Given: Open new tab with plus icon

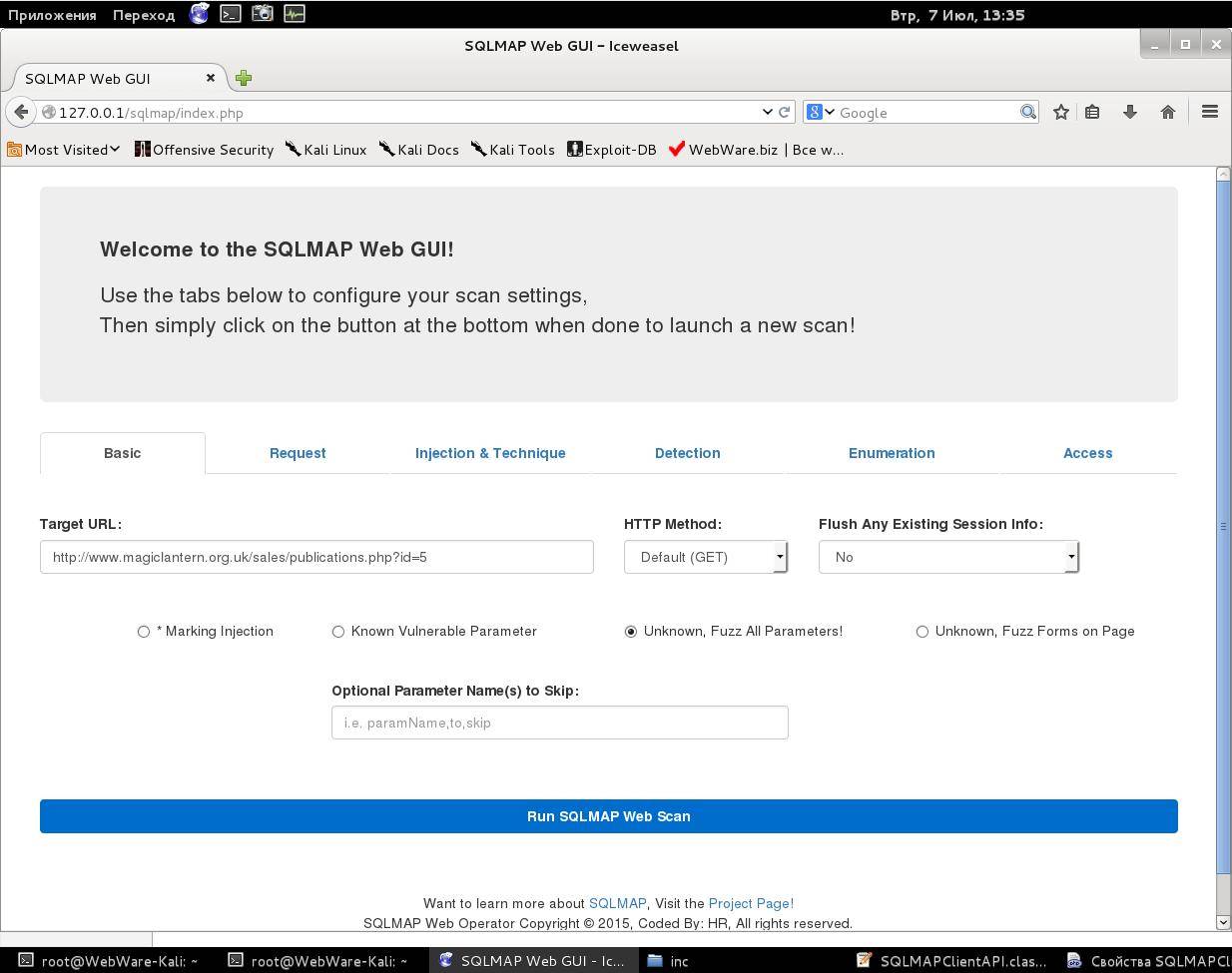Looking at the screenshot, I should 244,78.
